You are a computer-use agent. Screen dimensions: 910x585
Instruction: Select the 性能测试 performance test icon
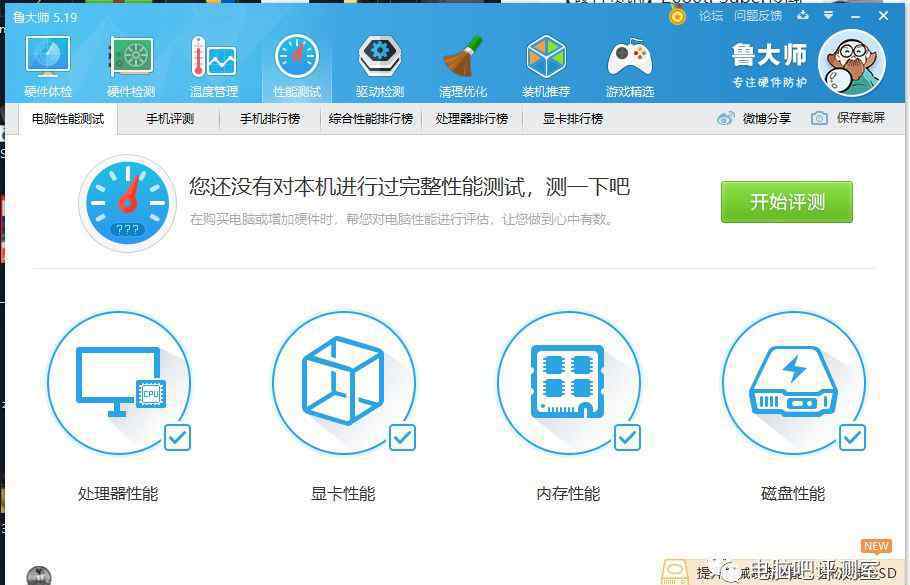point(297,66)
